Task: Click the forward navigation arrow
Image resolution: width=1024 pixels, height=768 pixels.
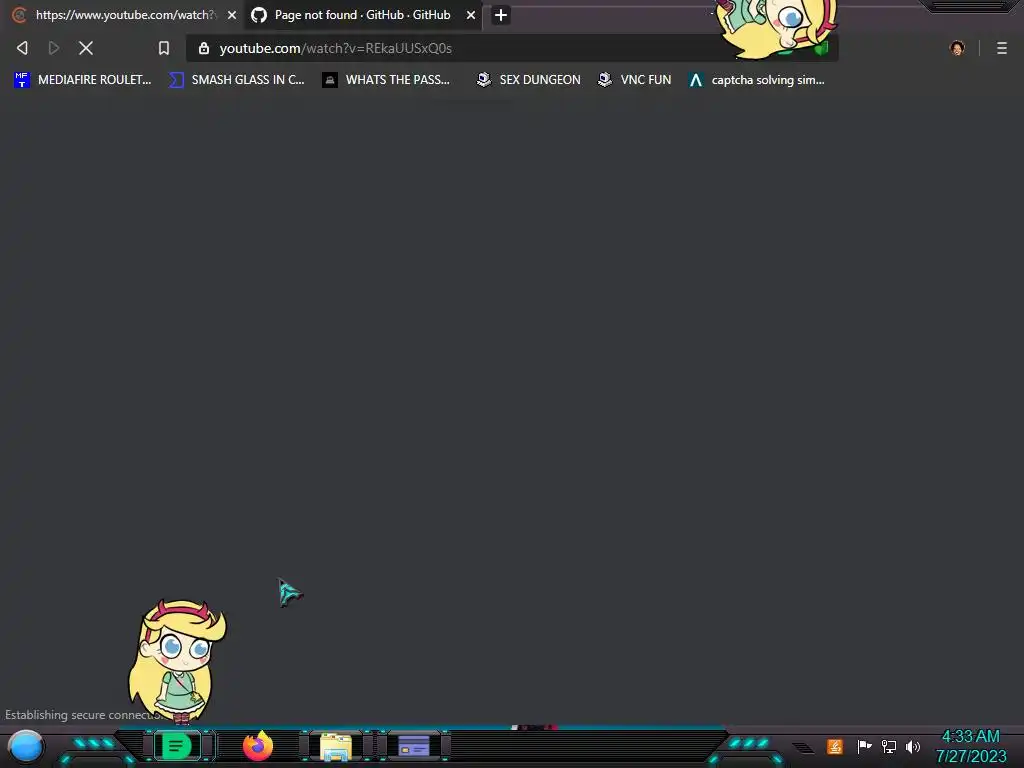Action: pos(54,48)
